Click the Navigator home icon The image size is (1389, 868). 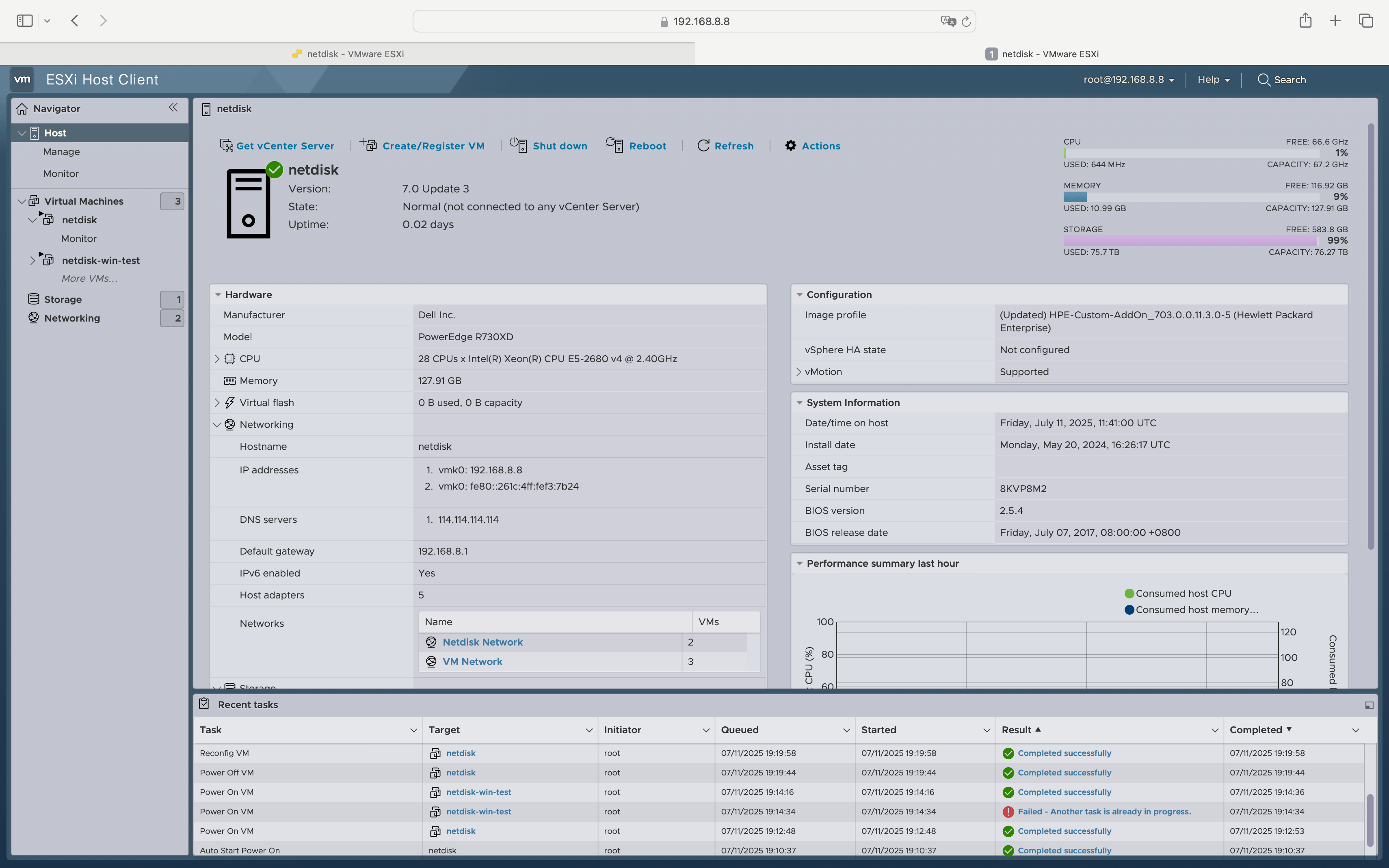[22, 108]
